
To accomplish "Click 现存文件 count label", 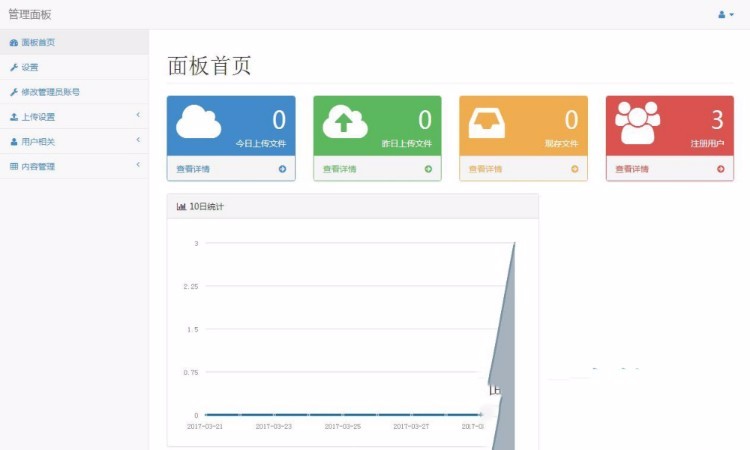I will [x=561, y=143].
